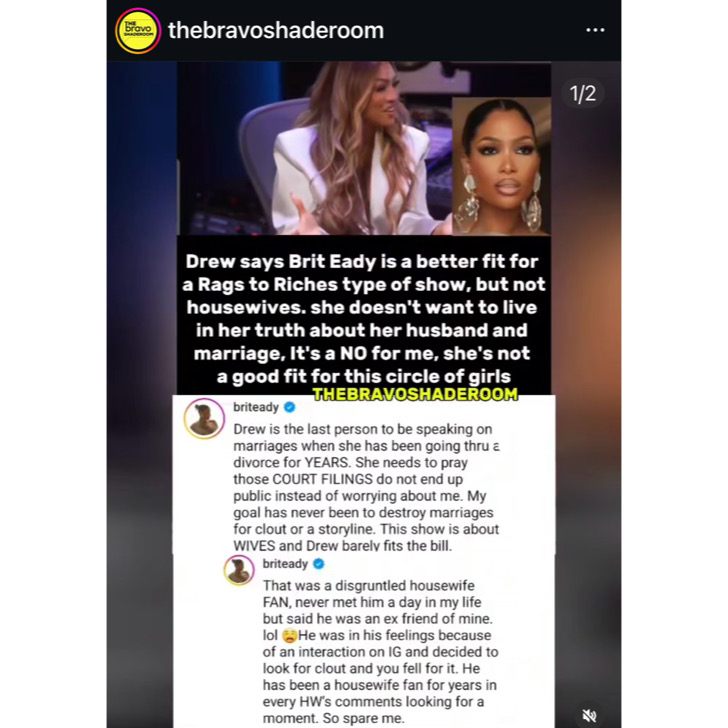The image size is (728, 728).
Task: Tap the crying emoji in second reply
Action: [x=289, y=635]
